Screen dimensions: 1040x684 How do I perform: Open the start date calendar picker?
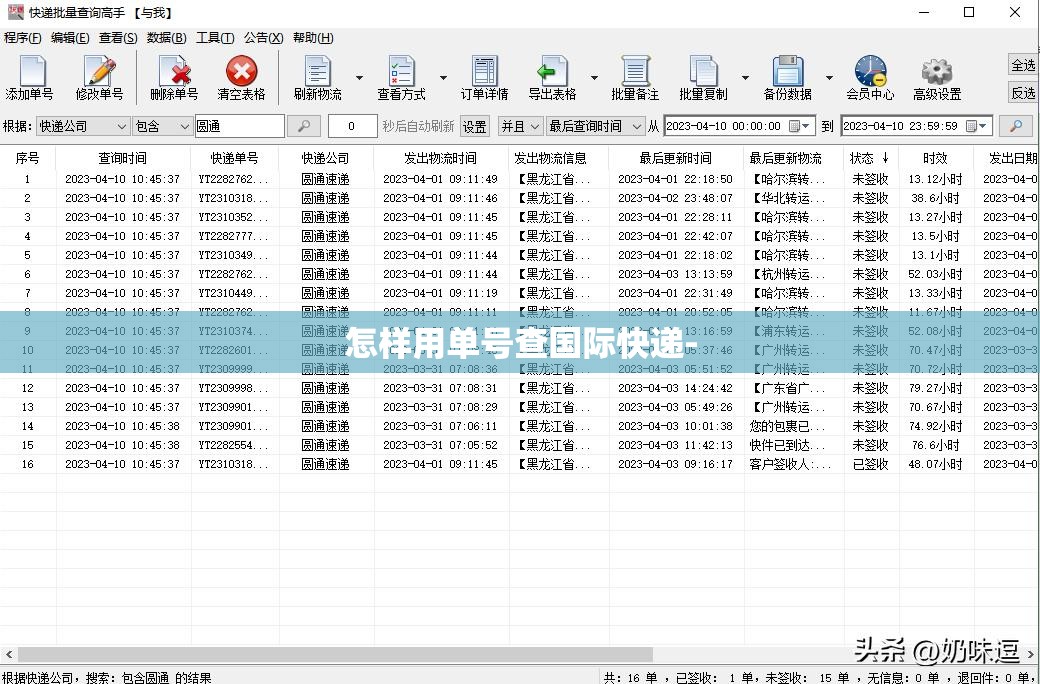(798, 126)
